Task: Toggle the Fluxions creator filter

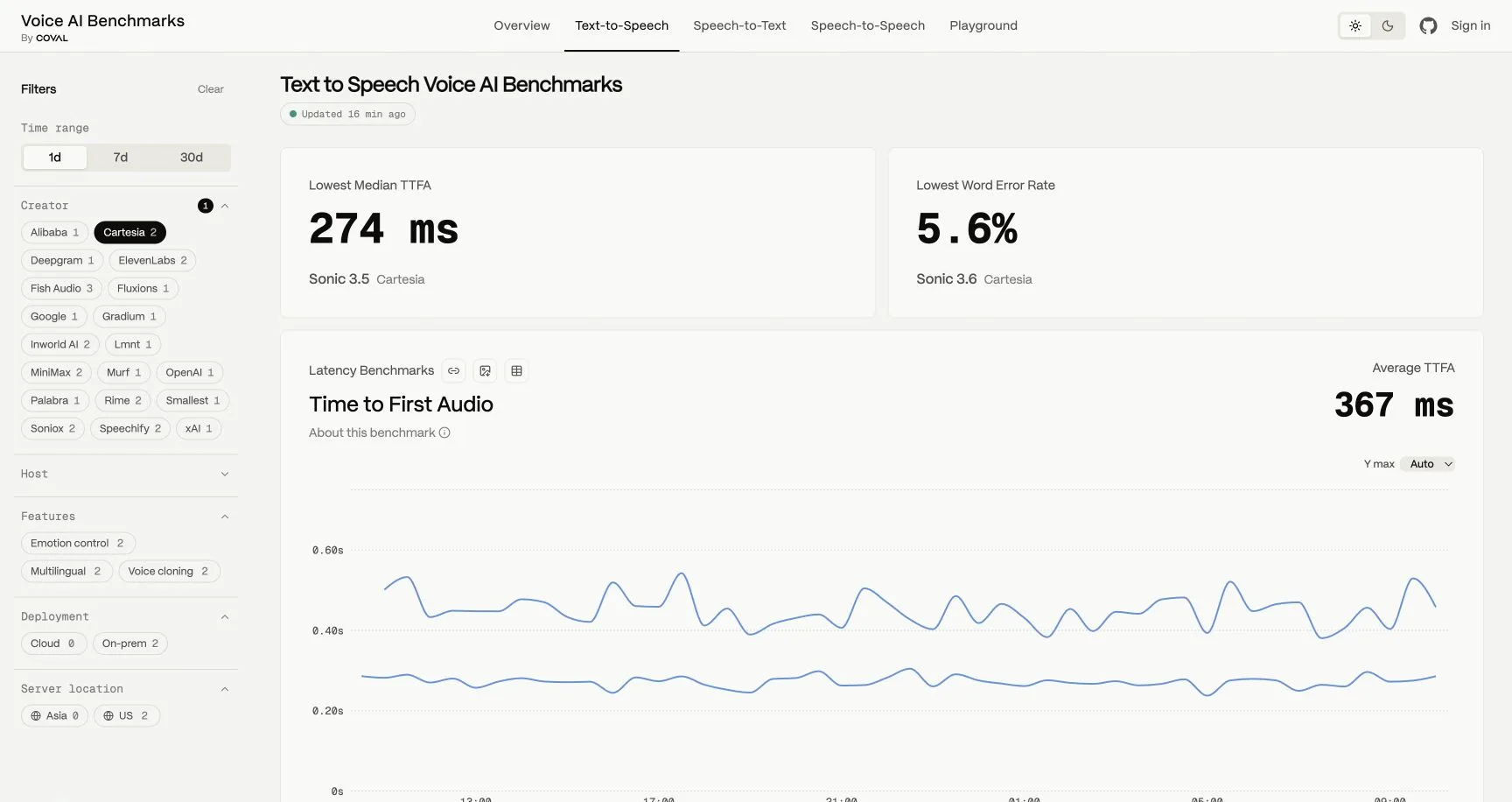Action: point(143,288)
